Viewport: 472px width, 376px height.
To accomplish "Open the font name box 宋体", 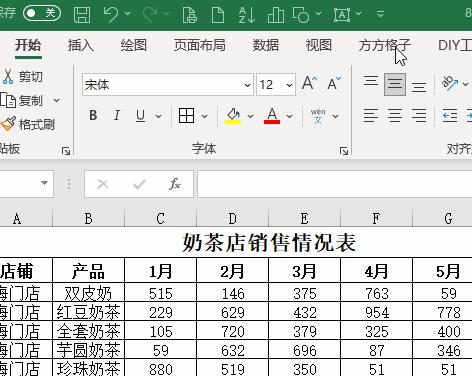I will coord(168,85).
